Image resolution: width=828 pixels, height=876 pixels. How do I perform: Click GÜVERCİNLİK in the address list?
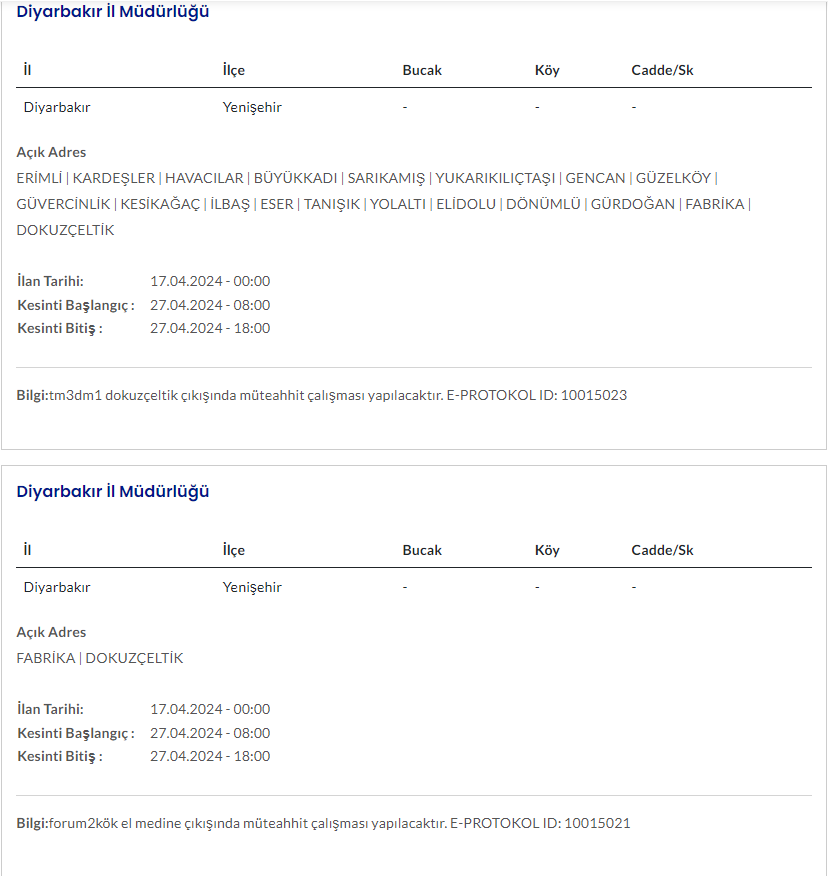coord(64,204)
